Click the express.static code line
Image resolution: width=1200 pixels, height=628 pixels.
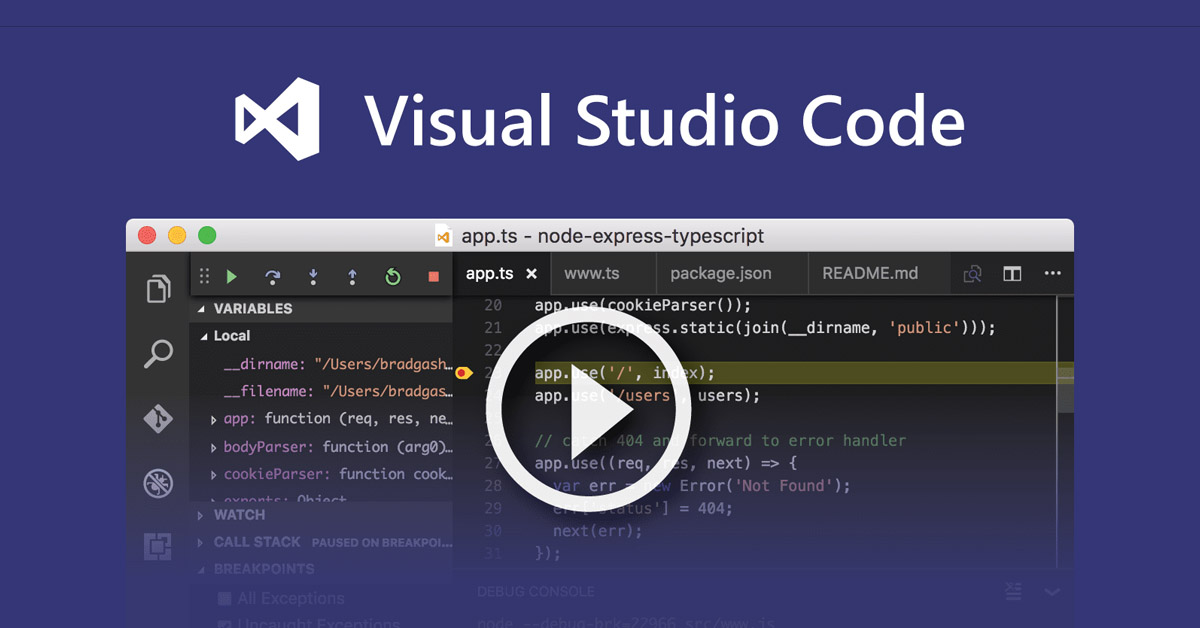pyautogui.click(x=765, y=328)
